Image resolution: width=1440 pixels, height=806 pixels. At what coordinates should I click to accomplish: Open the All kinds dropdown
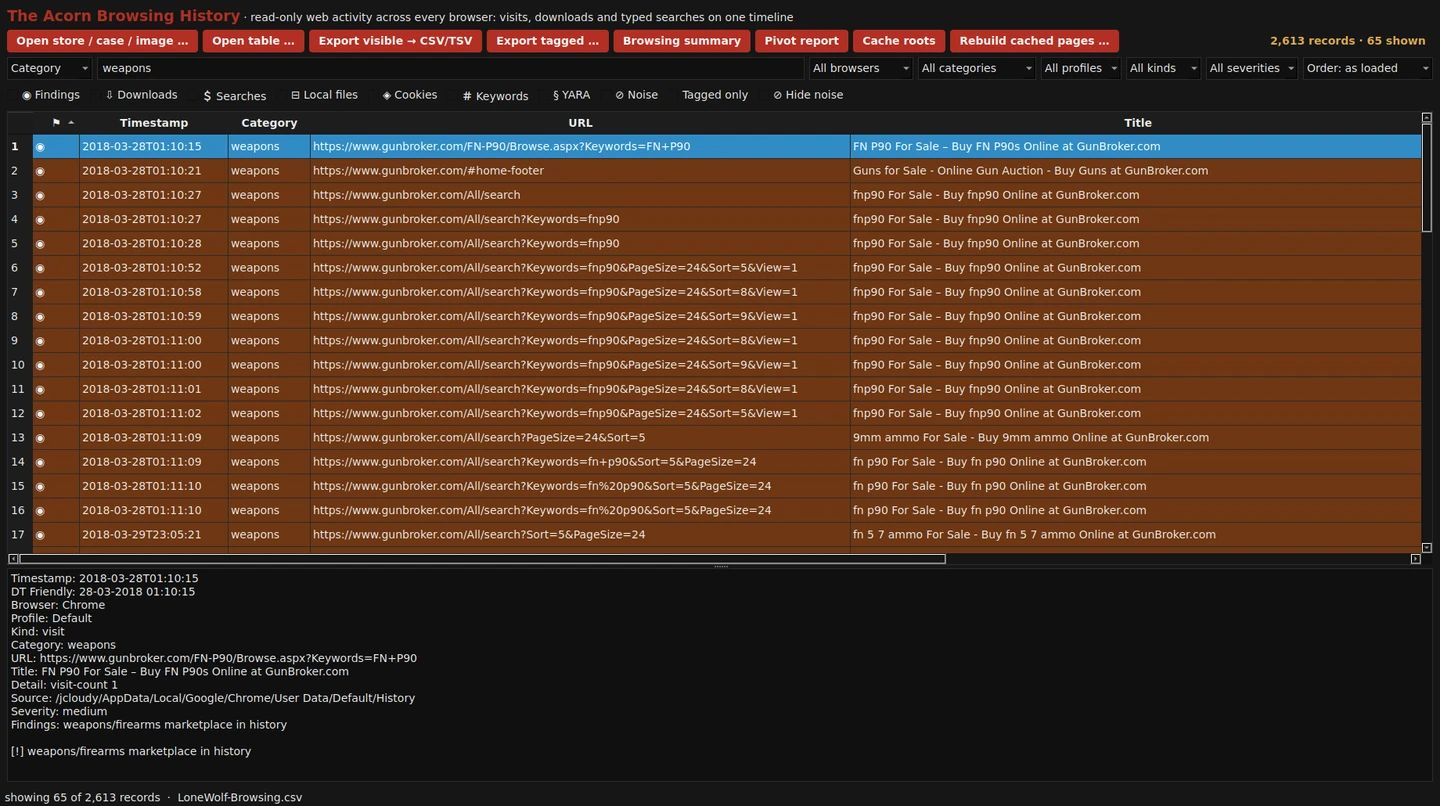coord(1162,68)
